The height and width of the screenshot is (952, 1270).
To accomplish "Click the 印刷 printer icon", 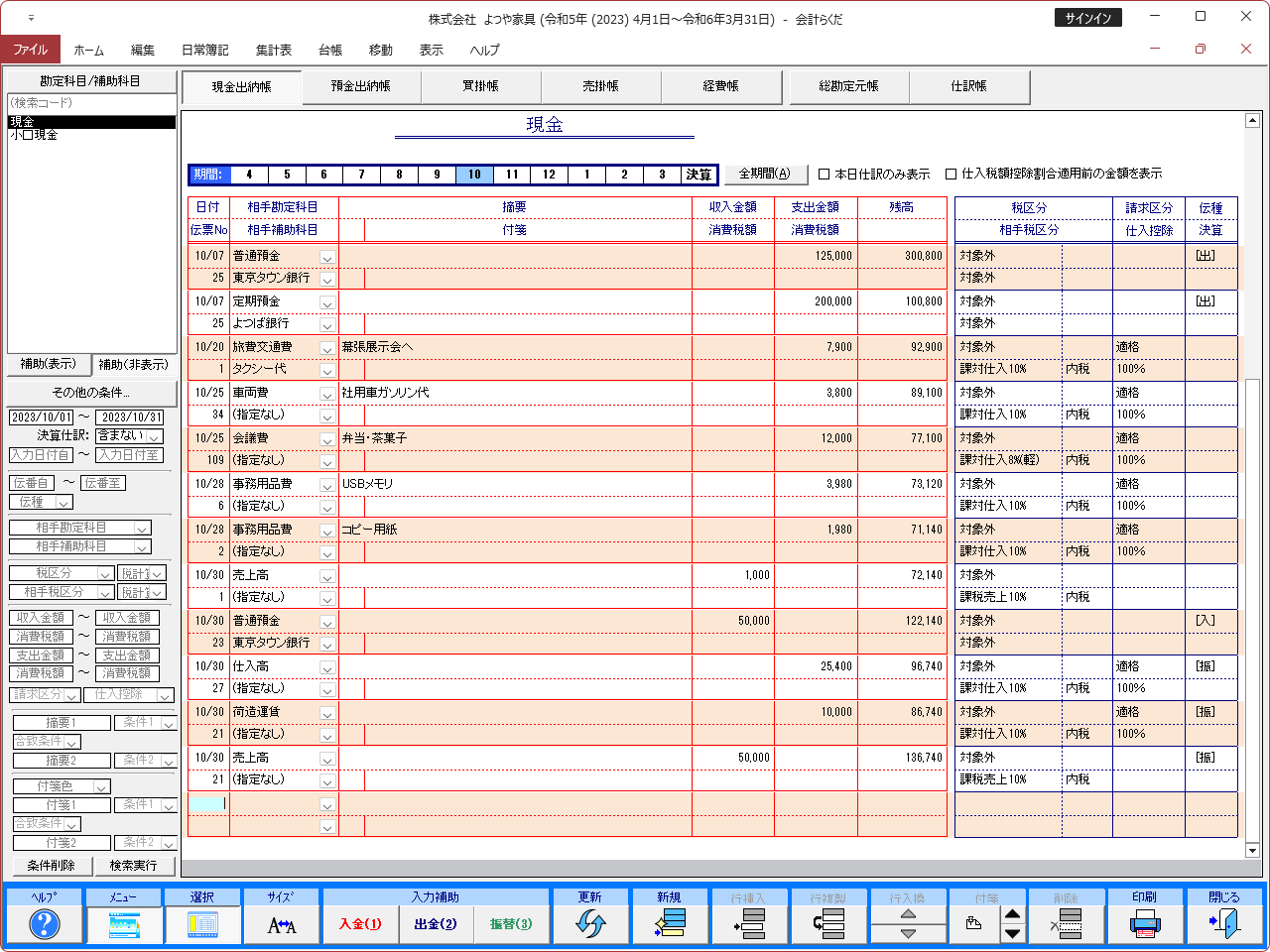I will tap(1145, 924).
